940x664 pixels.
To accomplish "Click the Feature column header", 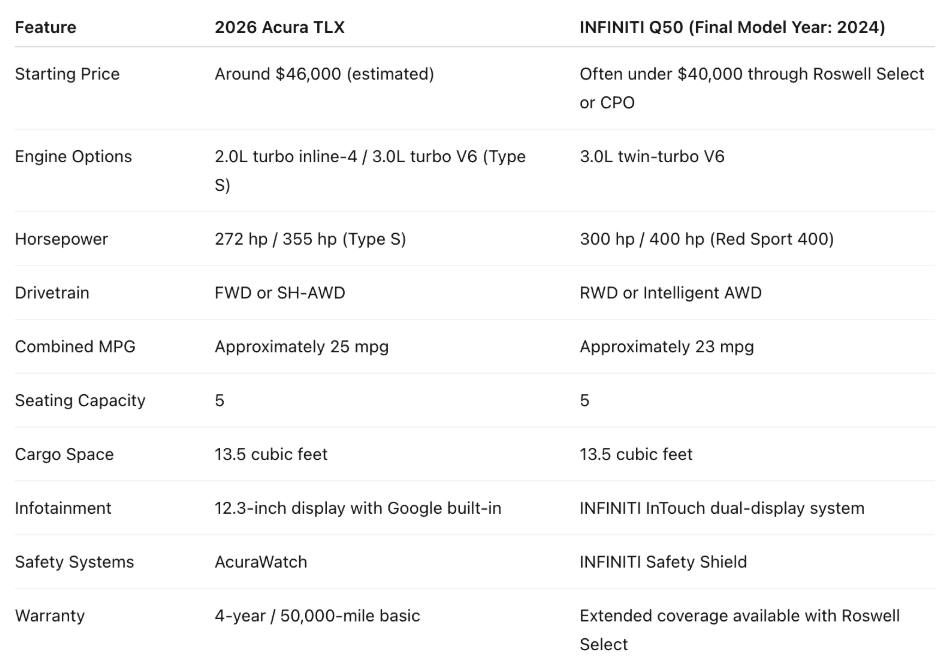I will click(x=46, y=28).
